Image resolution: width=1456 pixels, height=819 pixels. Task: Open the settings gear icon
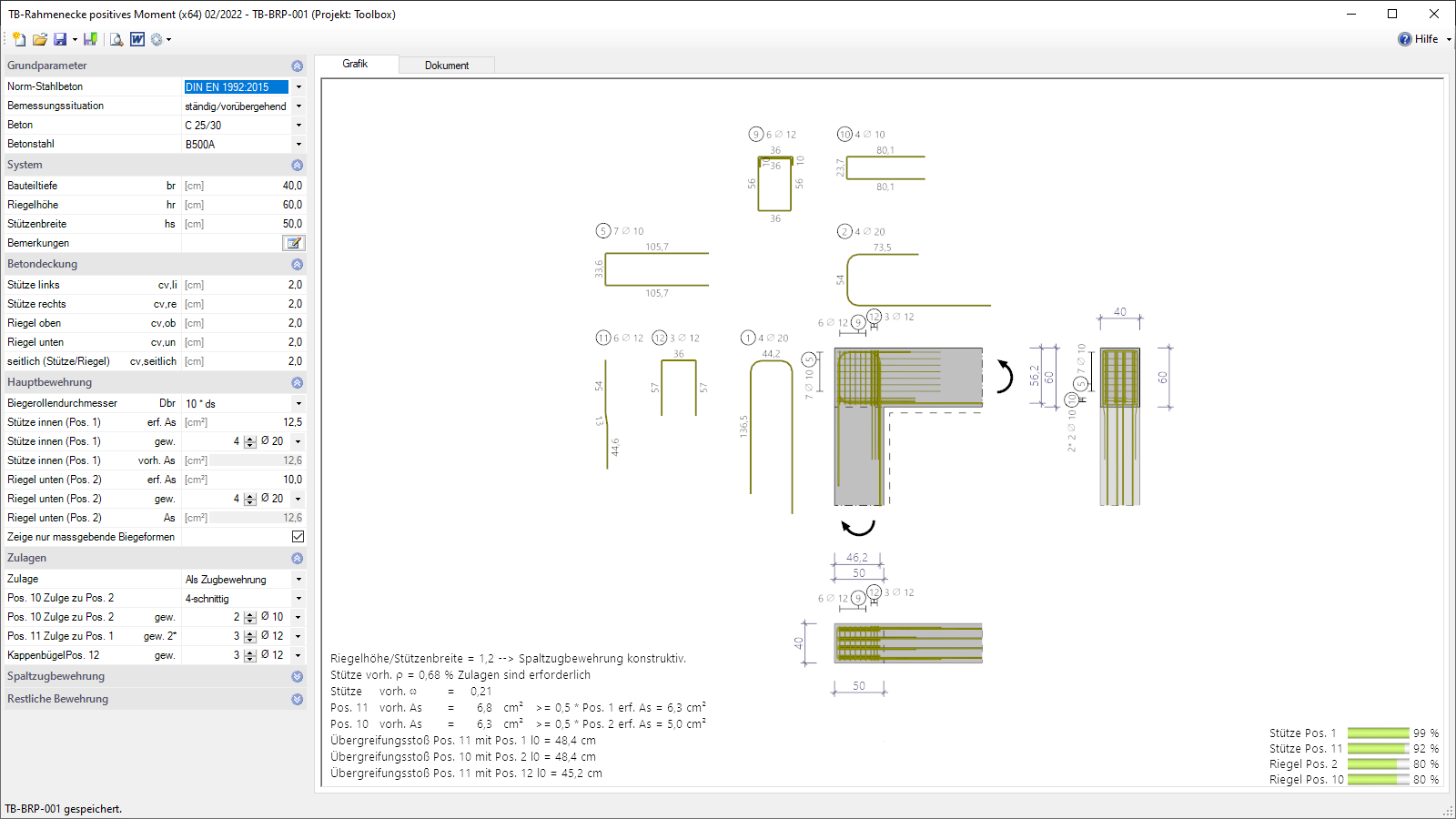pos(157,39)
